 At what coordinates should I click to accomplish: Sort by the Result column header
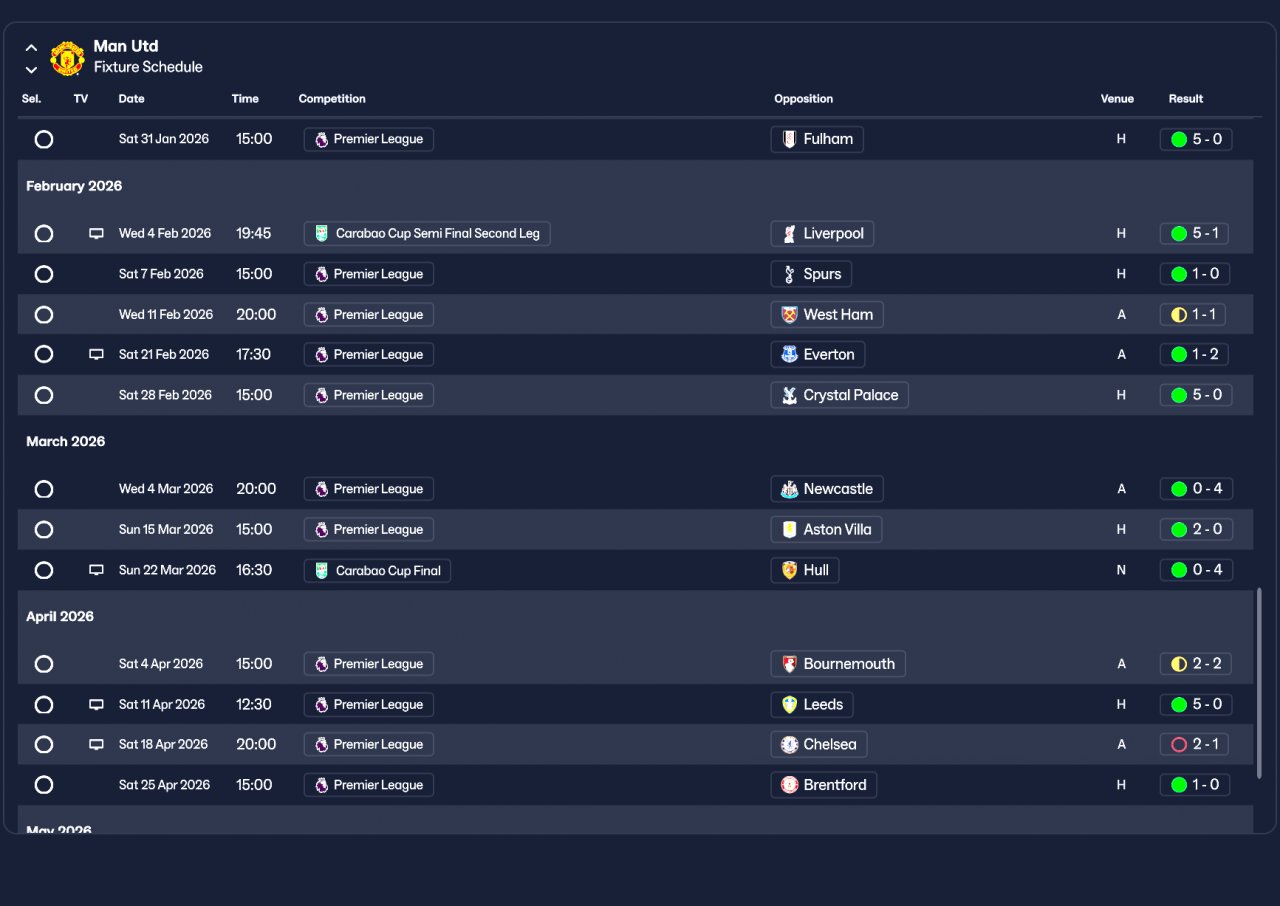[x=1186, y=99]
